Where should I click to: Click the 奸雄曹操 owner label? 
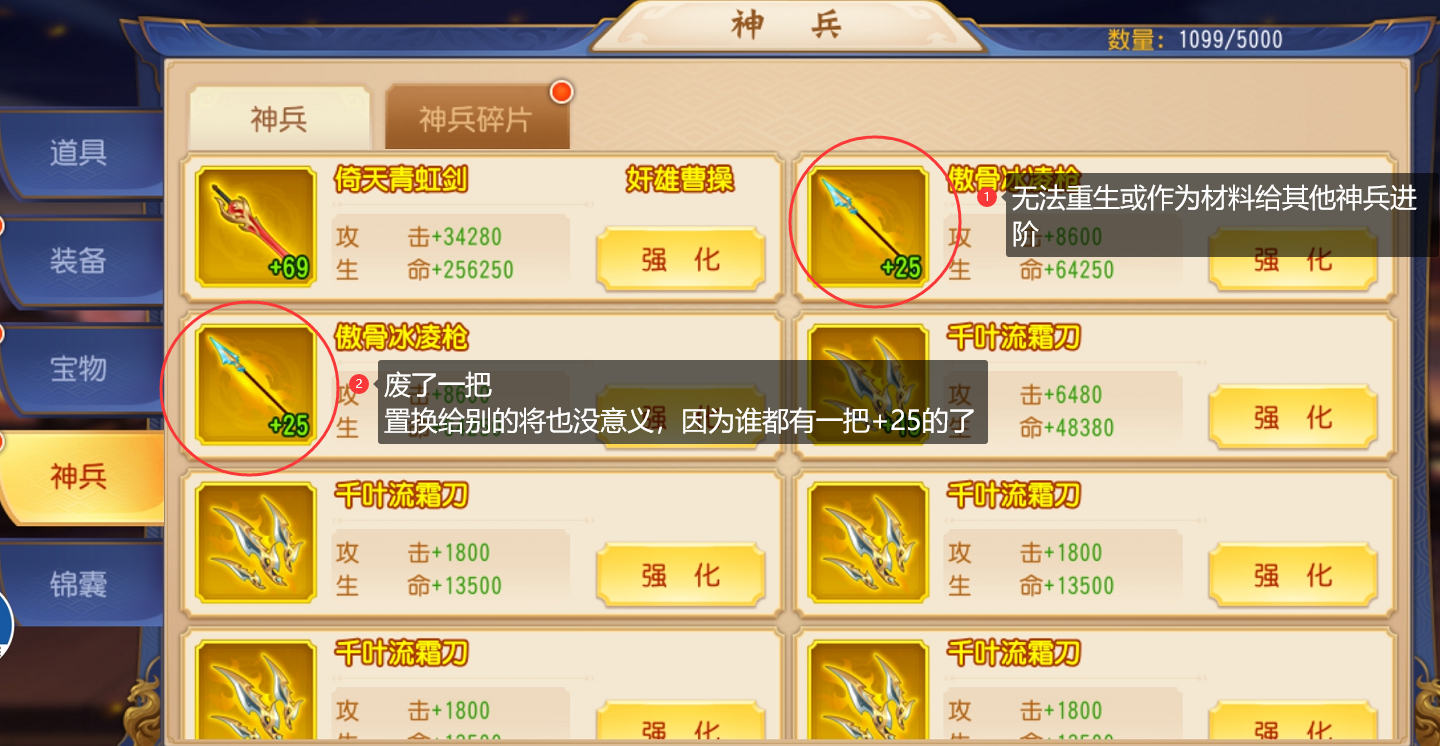pyautogui.click(x=680, y=180)
